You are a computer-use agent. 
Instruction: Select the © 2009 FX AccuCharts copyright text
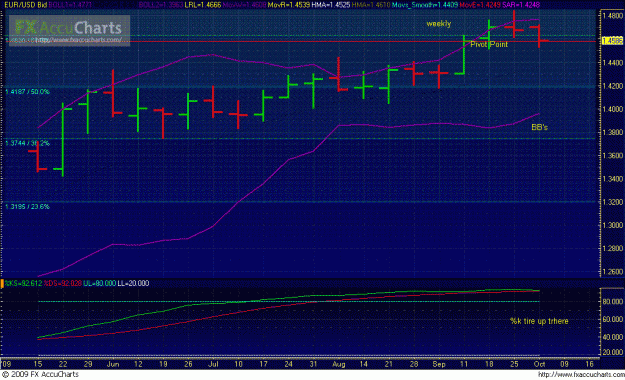[40, 374]
